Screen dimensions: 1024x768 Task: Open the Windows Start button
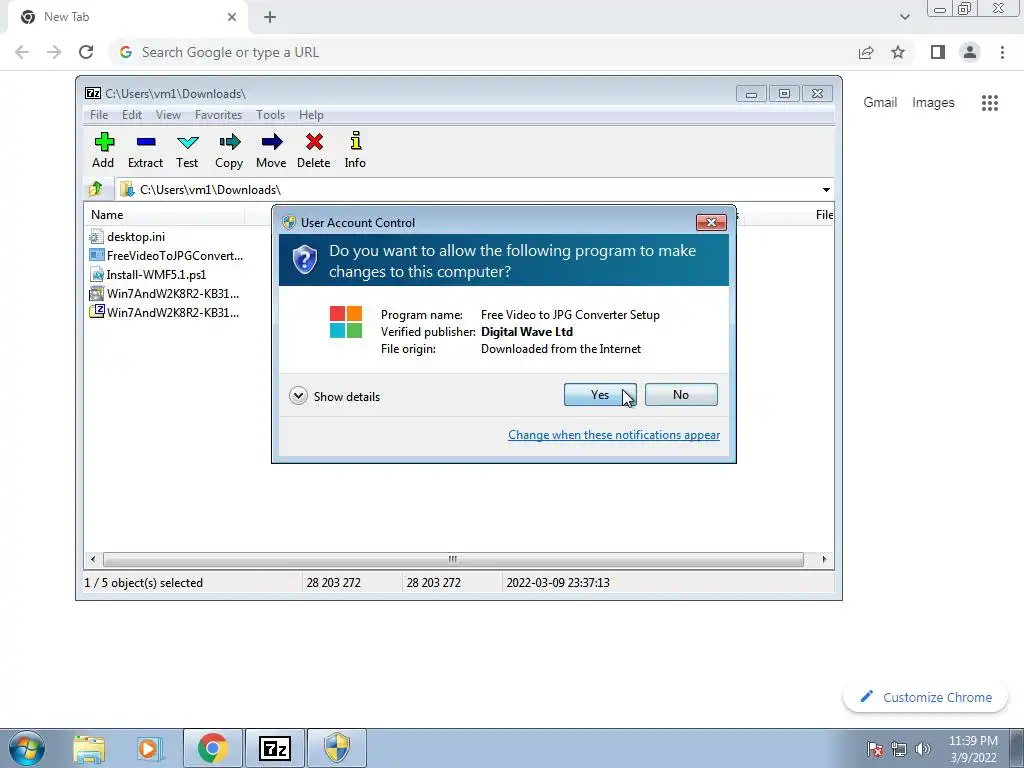(26, 748)
